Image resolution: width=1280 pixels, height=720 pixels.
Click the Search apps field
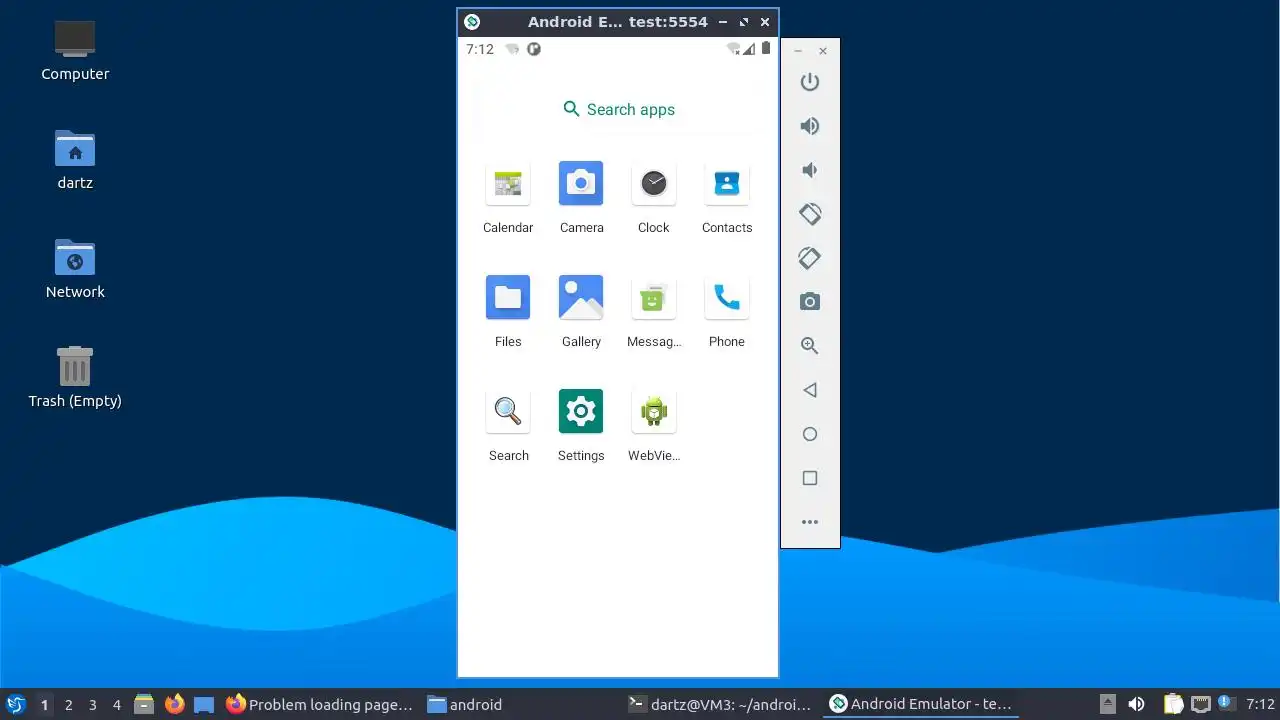[618, 110]
